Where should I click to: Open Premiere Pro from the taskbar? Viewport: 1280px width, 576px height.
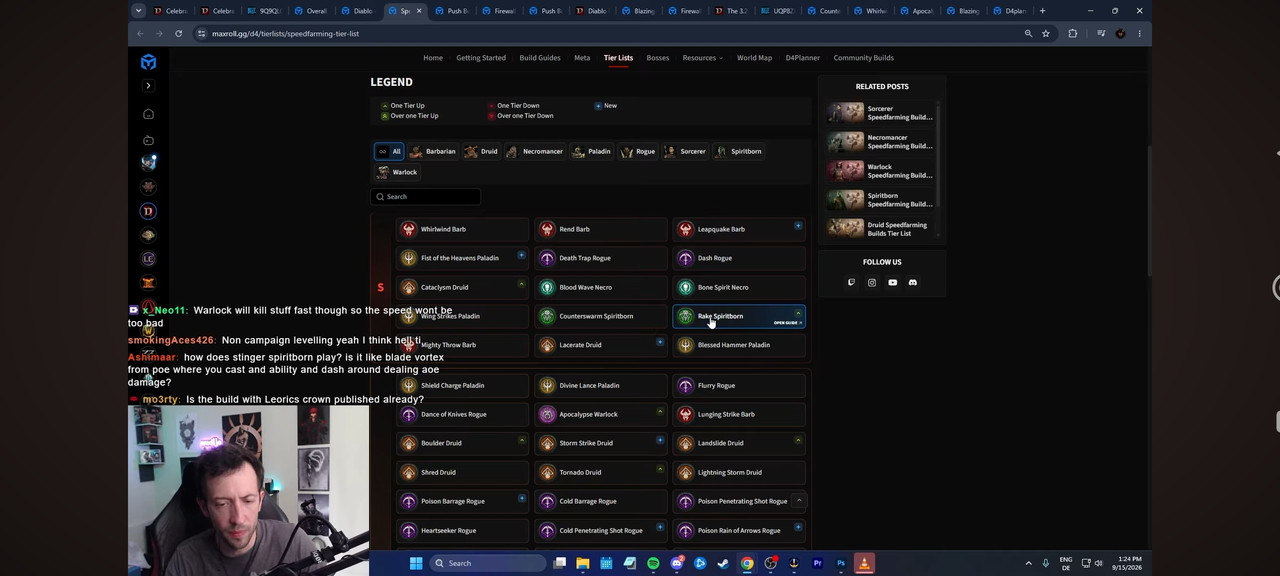tap(817, 563)
